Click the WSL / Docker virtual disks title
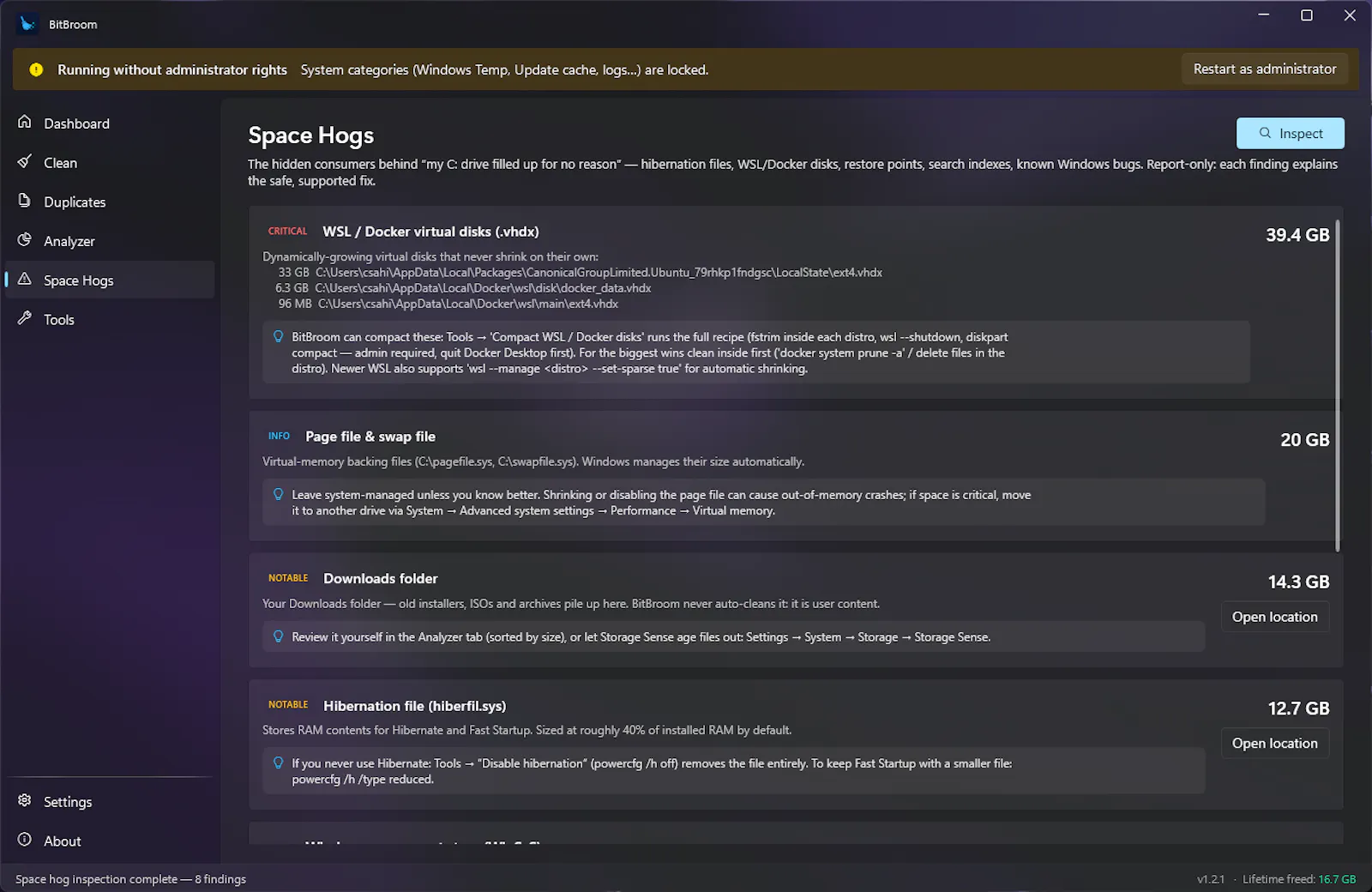 click(x=430, y=232)
